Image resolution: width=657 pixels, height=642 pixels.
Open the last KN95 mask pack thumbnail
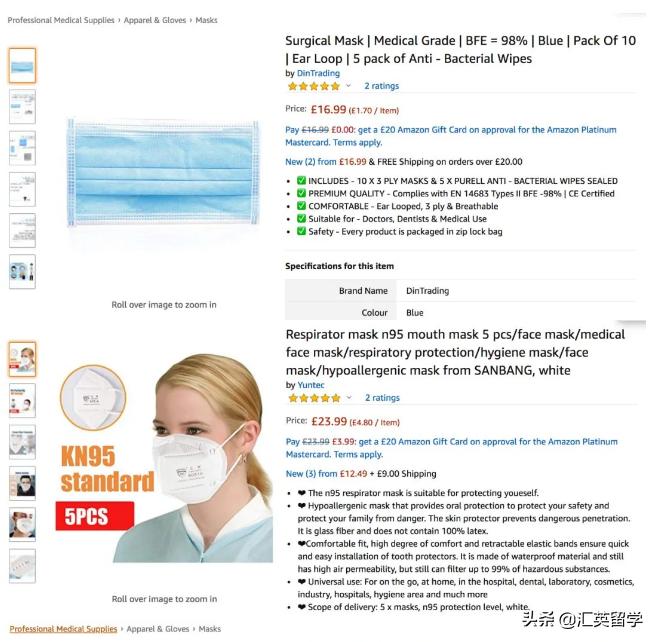tap(22, 566)
